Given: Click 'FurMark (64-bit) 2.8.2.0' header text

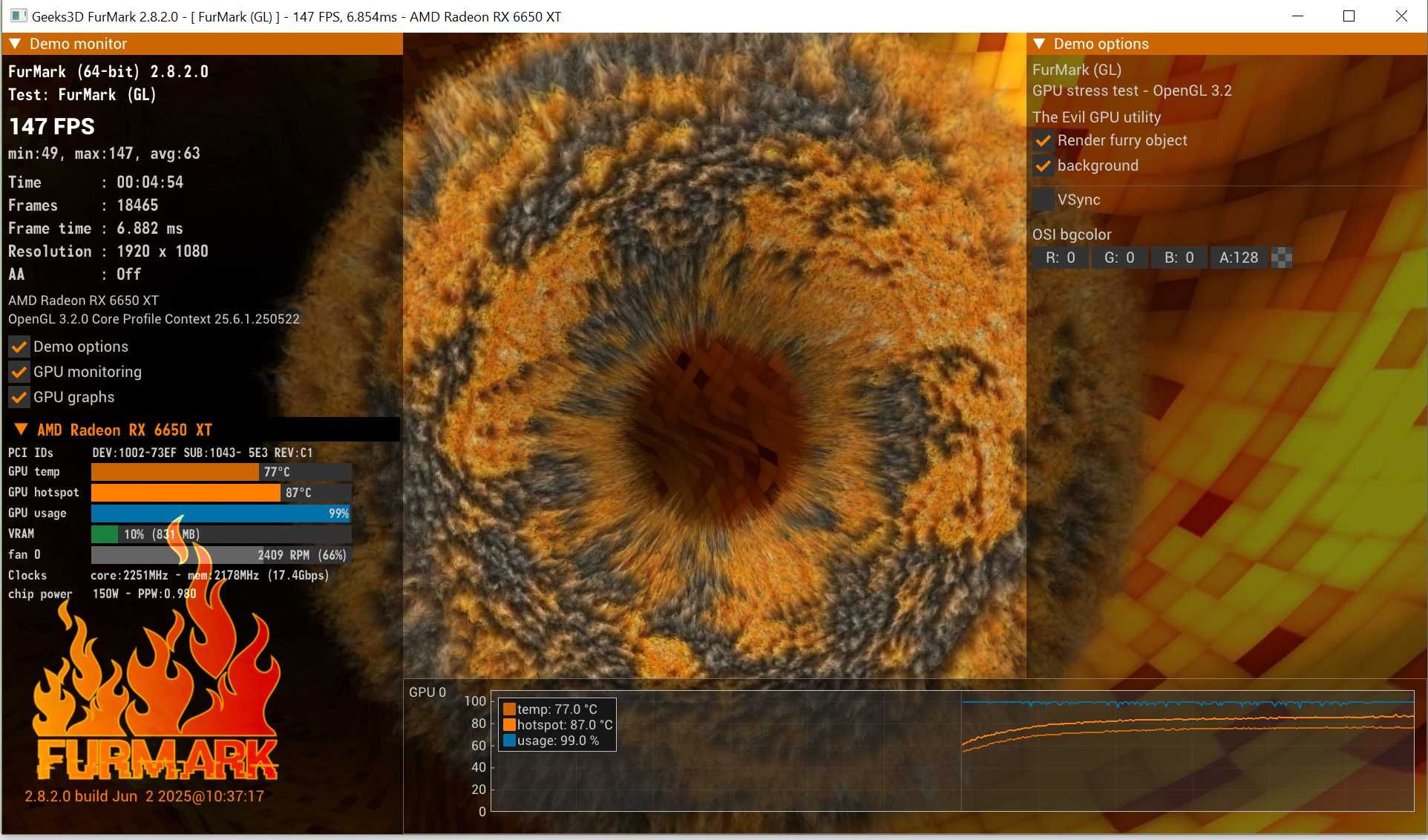Looking at the screenshot, I should pyautogui.click(x=108, y=72).
